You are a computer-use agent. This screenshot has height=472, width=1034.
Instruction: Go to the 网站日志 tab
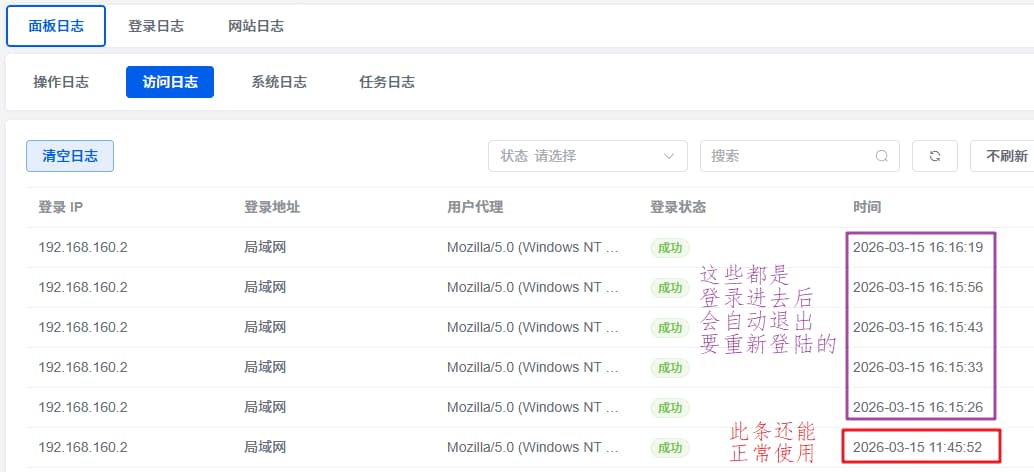tap(256, 26)
